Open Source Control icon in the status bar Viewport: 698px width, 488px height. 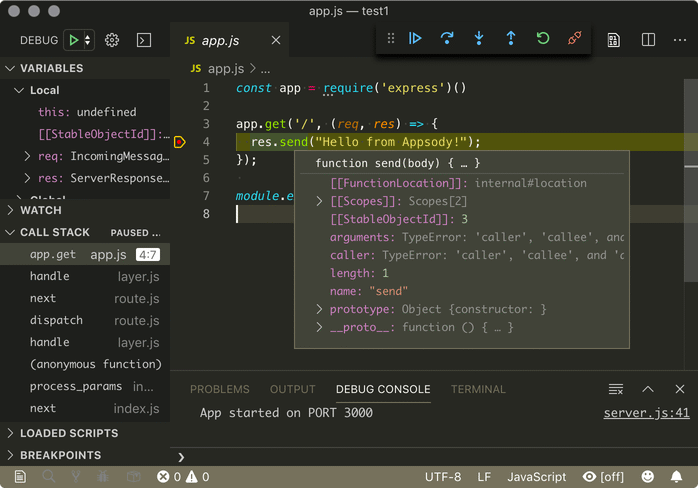[x=76, y=477]
